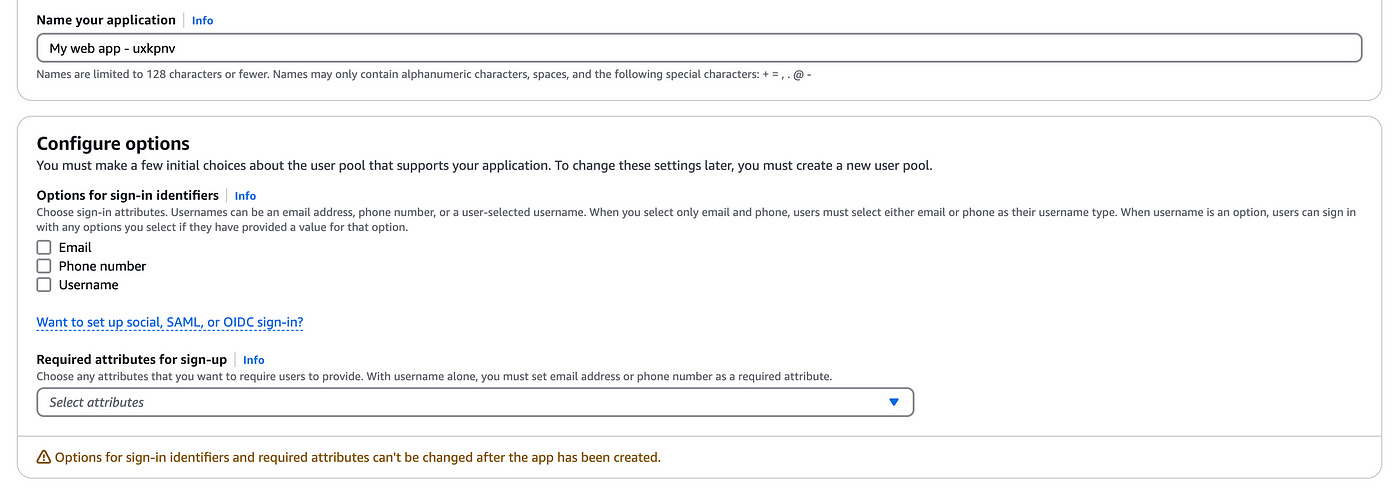Enable the Email sign-in checkbox
The height and width of the screenshot is (489, 1400).
(x=44, y=247)
